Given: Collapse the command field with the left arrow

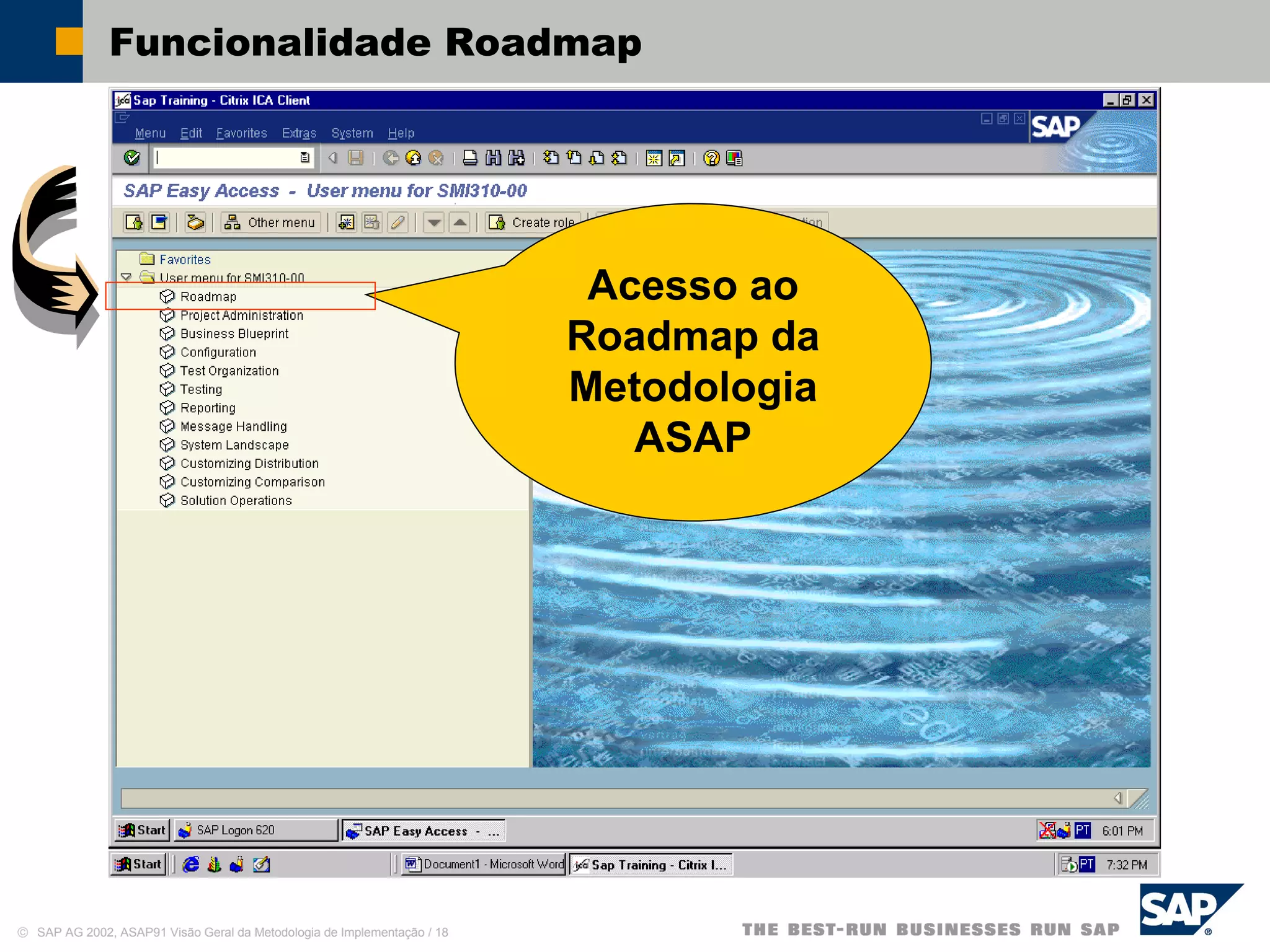Looking at the screenshot, I should pos(333,158).
